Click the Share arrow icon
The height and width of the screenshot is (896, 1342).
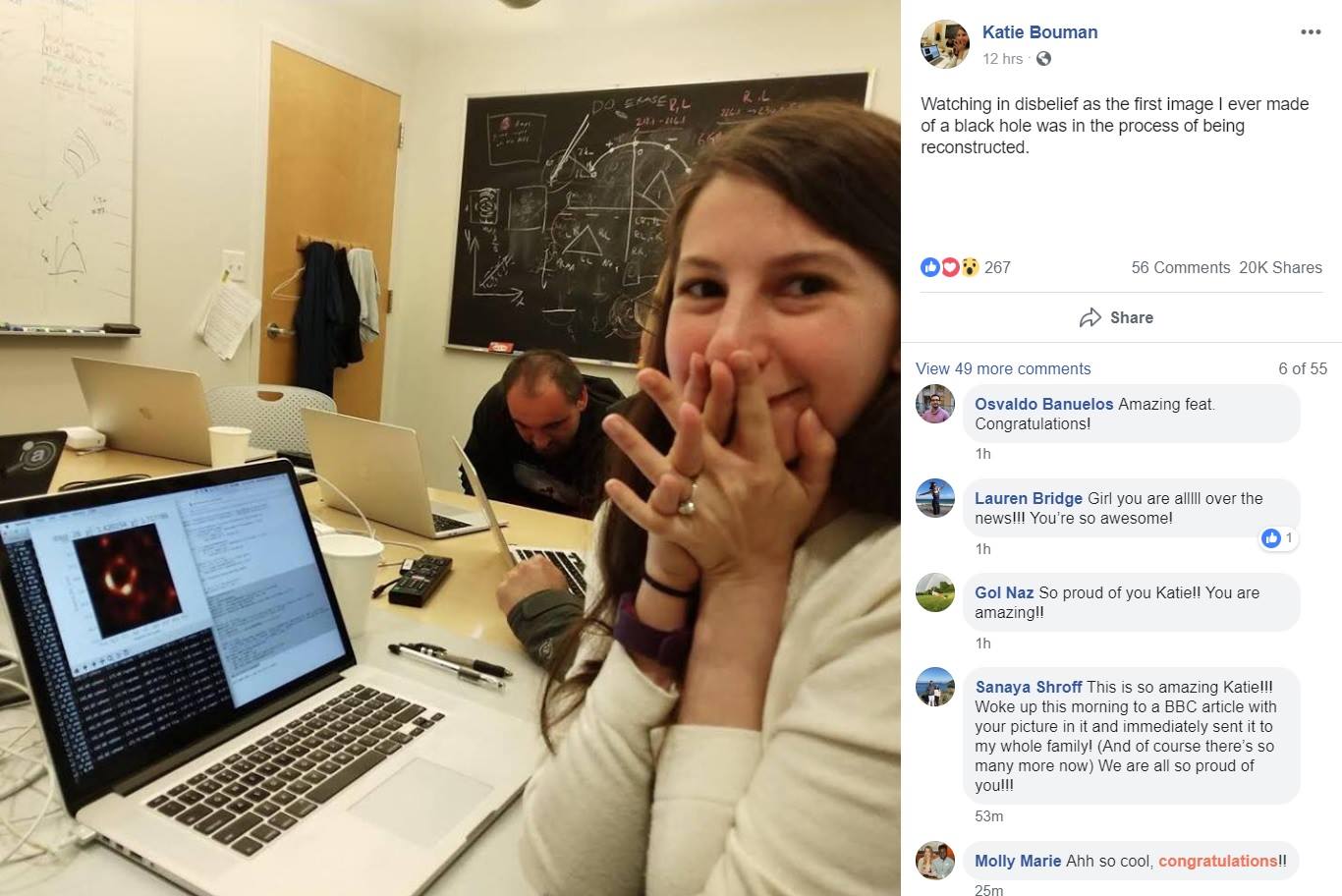(1090, 317)
